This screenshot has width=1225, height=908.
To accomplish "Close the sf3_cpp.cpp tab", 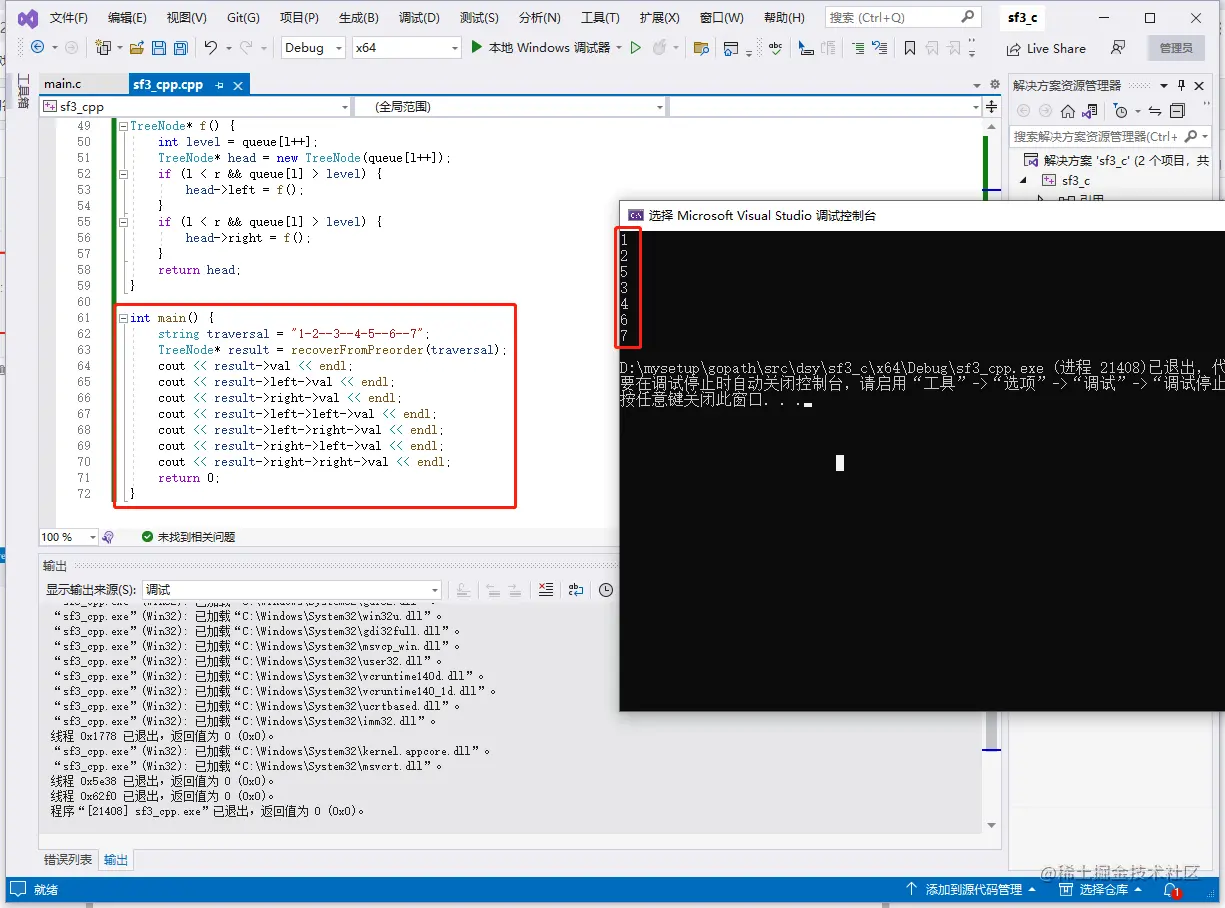I will coord(238,86).
